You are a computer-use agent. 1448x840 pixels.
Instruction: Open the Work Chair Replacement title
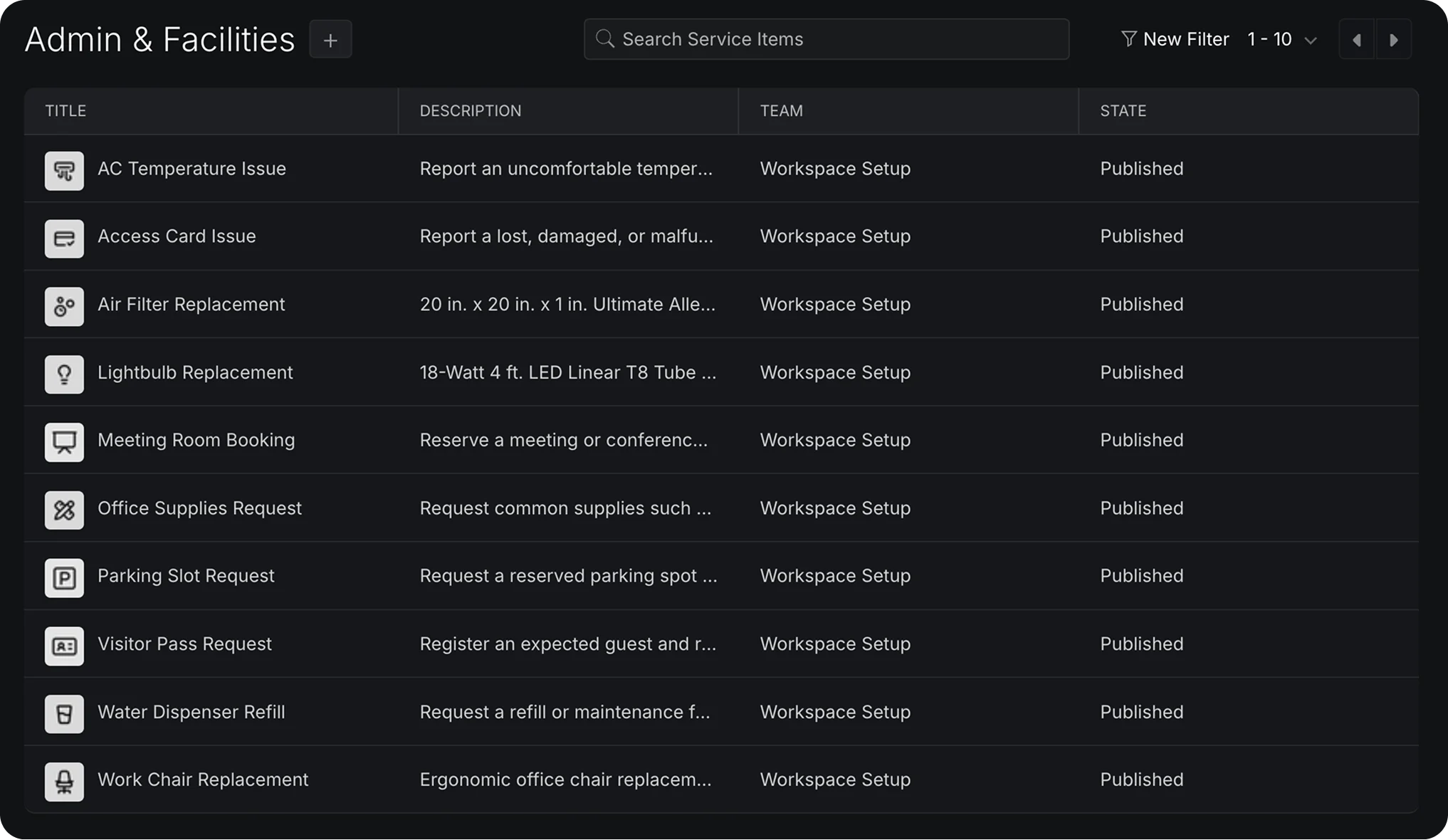203,780
